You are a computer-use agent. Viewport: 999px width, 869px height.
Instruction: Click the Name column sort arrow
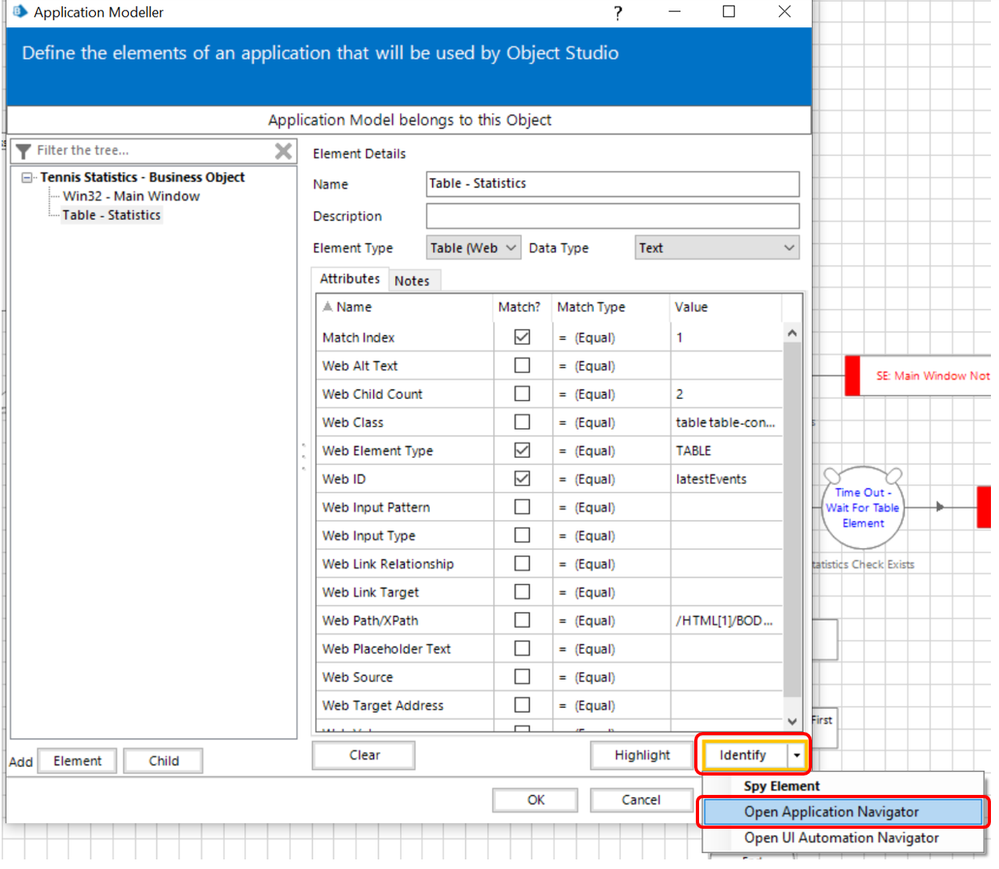coord(328,307)
